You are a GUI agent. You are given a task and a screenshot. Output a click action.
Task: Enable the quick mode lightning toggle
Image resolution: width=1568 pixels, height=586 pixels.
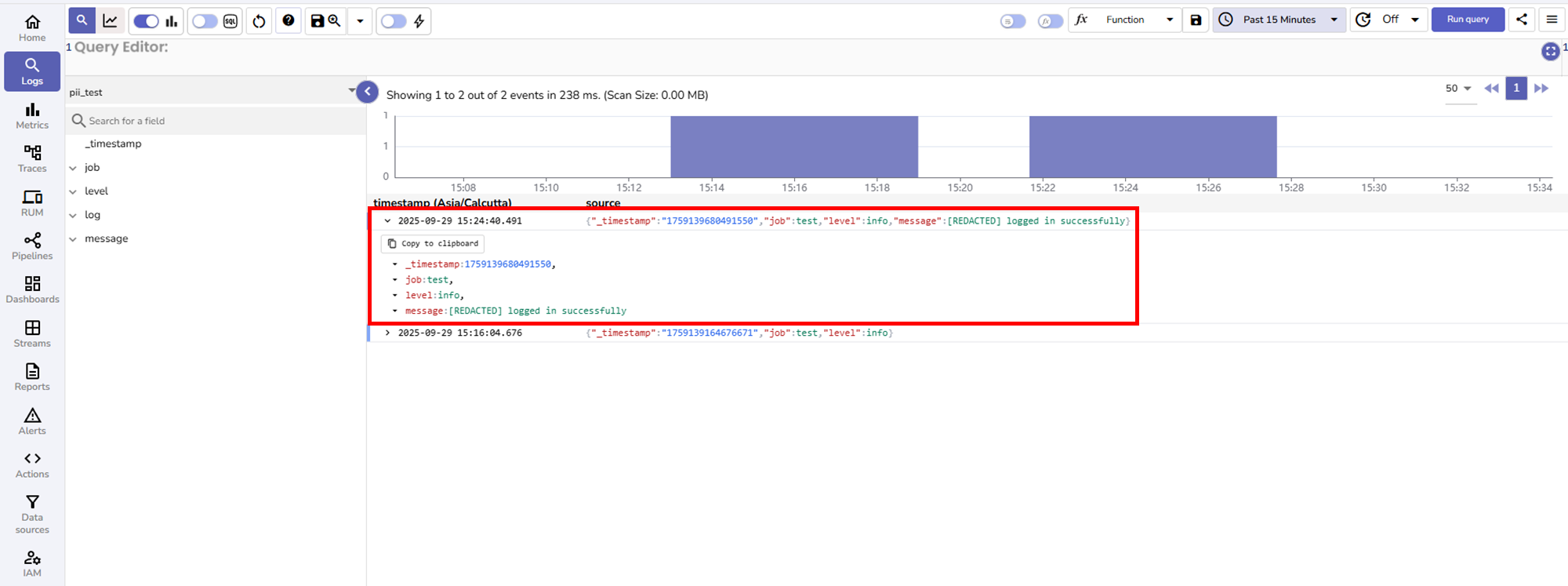click(x=394, y=21)
